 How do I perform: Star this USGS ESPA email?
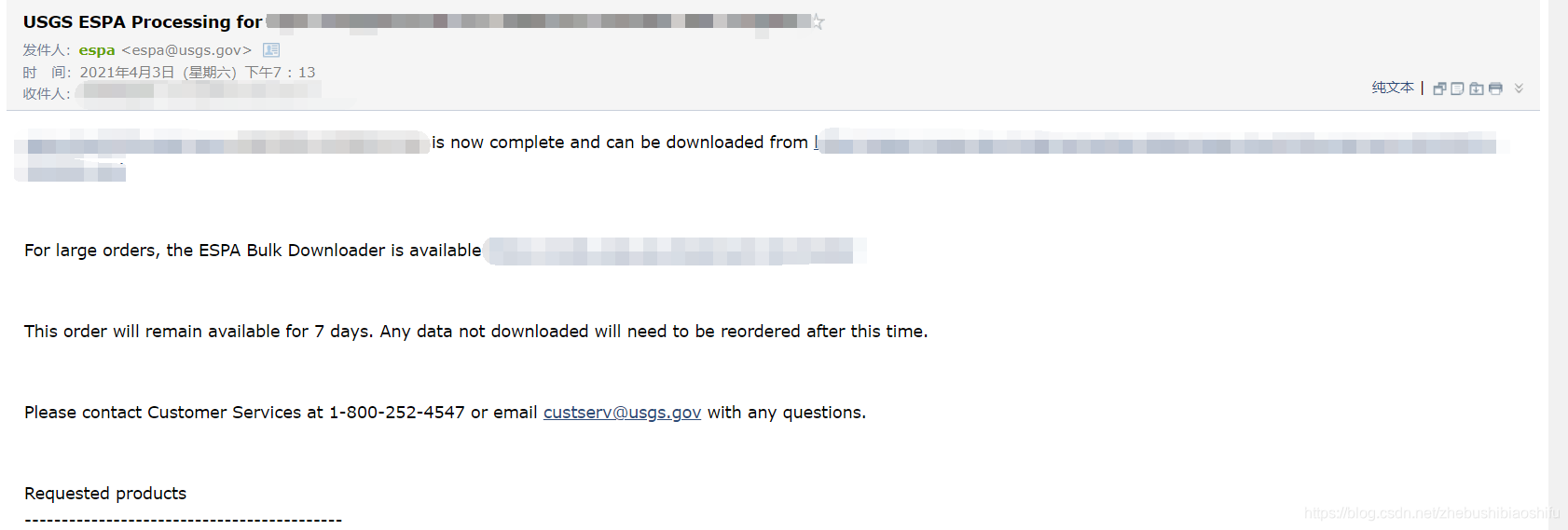tap(818, 21)
